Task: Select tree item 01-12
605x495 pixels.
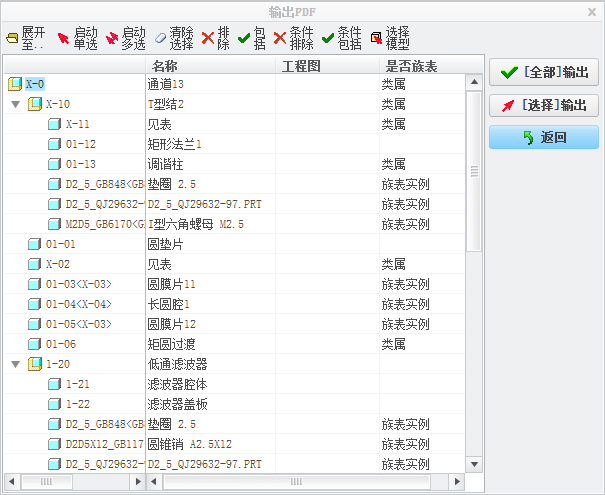Action: point(81,144)
